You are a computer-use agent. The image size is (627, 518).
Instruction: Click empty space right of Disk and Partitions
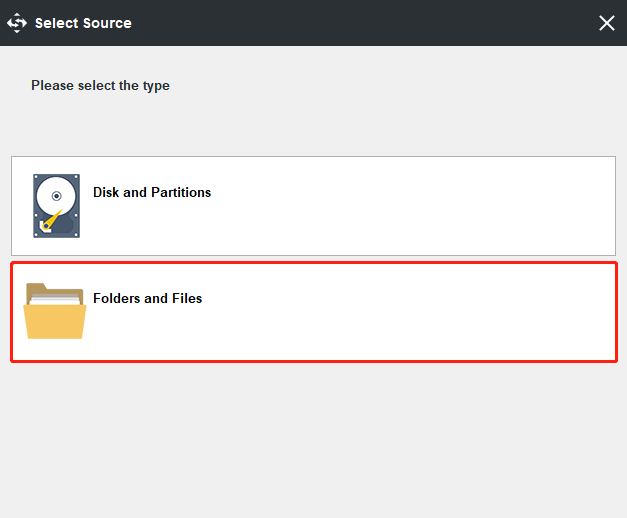(x=420, y=205)
